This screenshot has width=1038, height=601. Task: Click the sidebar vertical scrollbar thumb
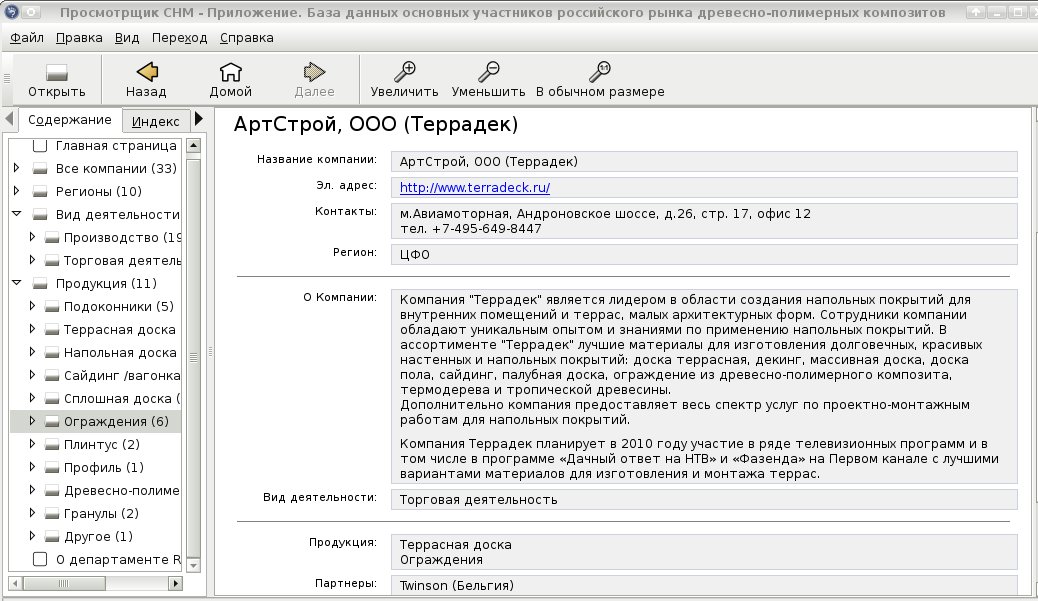point(193,357)
